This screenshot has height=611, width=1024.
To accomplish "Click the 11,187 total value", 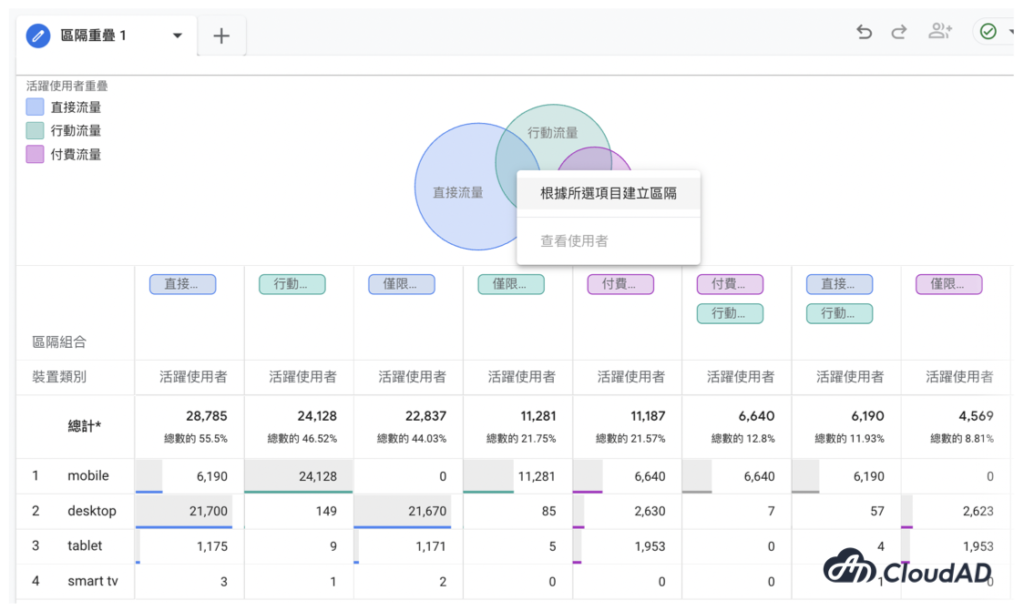I will (648, 416).
